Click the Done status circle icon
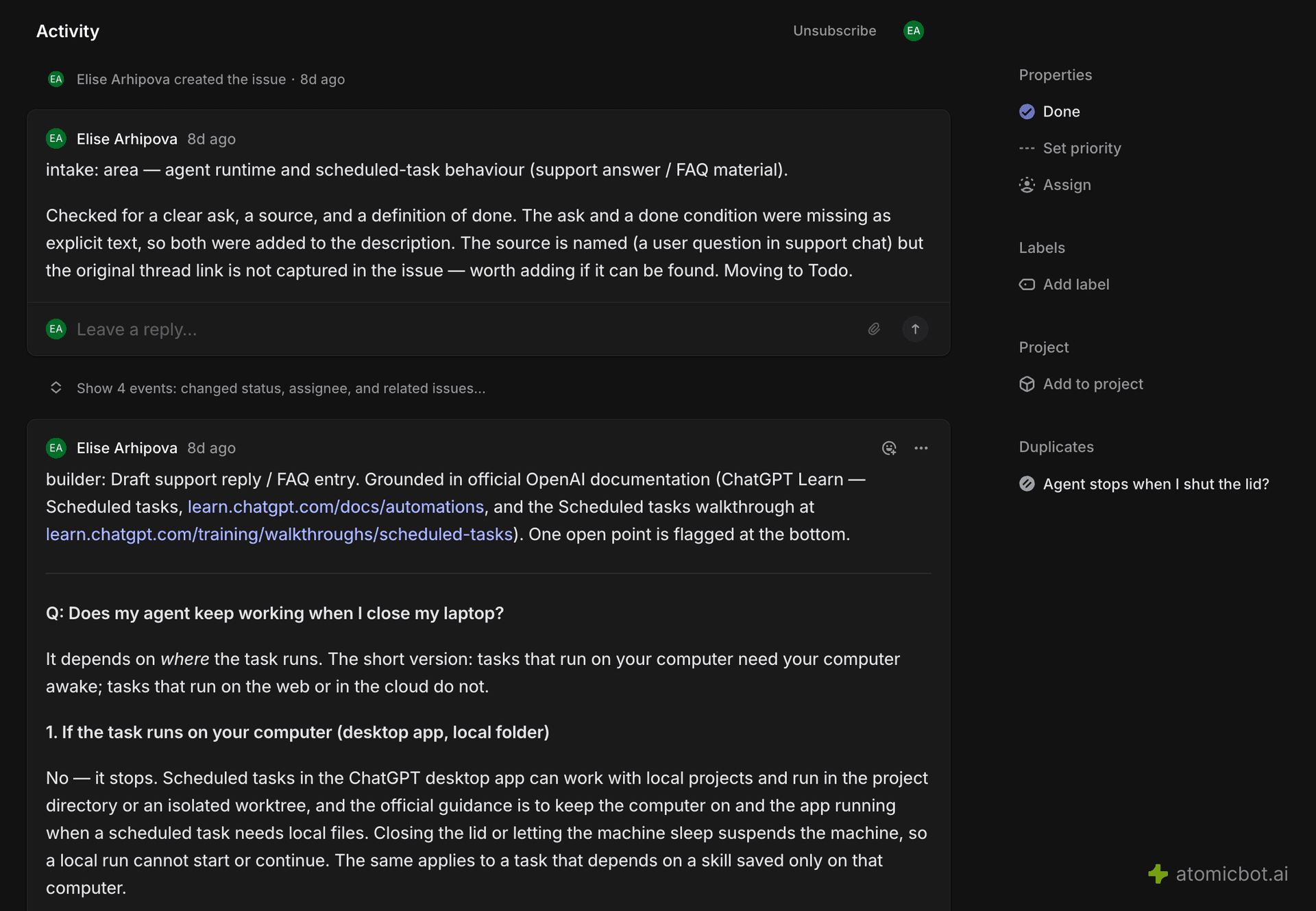This screenshot has height=911, width=1316. (1027, 112)
